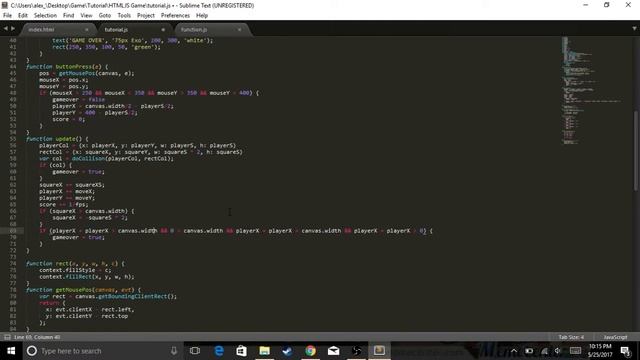Open the View menu
Viewport: 640px width, 360px height.
[86, 16]
